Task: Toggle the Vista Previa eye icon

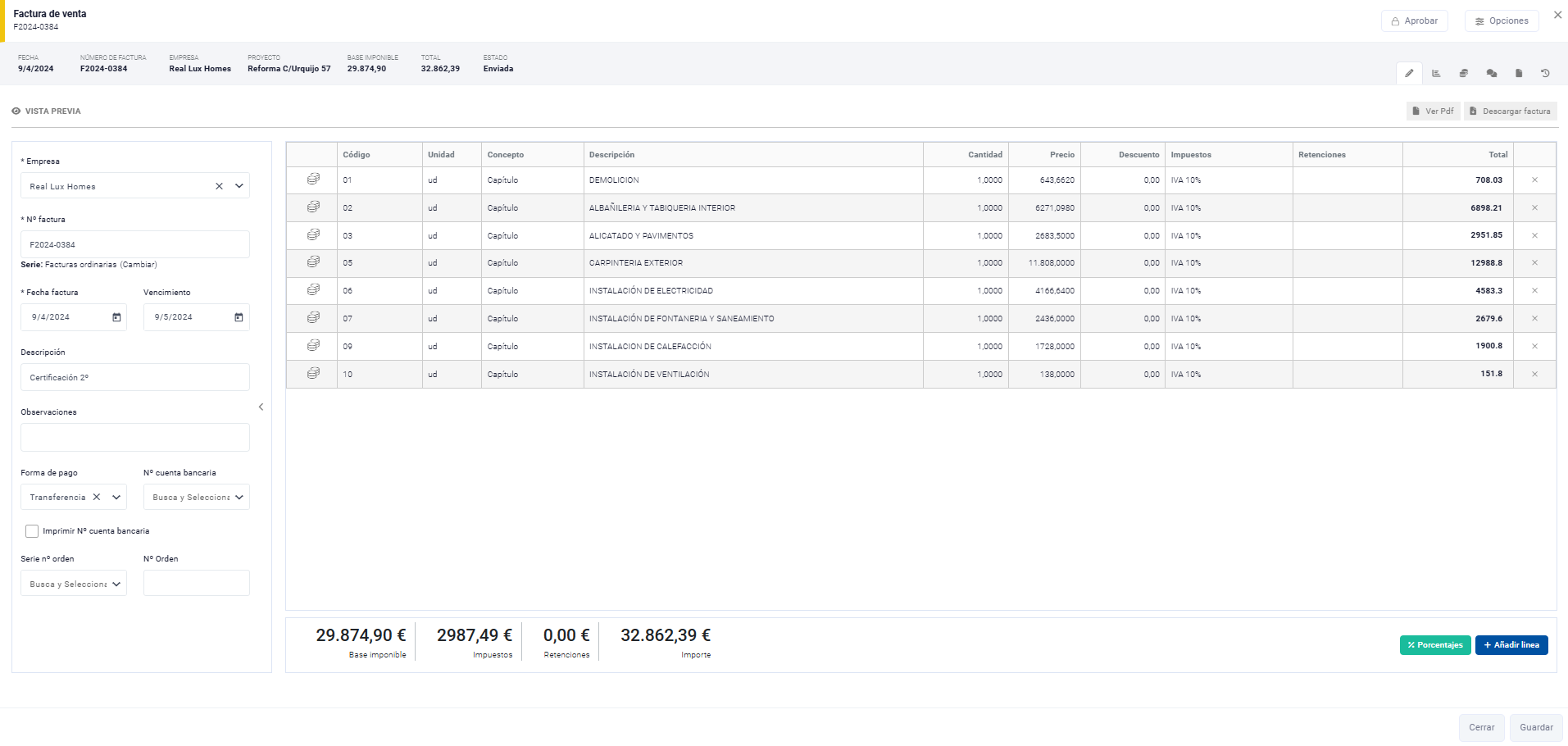Action: (x=16, y=111)
